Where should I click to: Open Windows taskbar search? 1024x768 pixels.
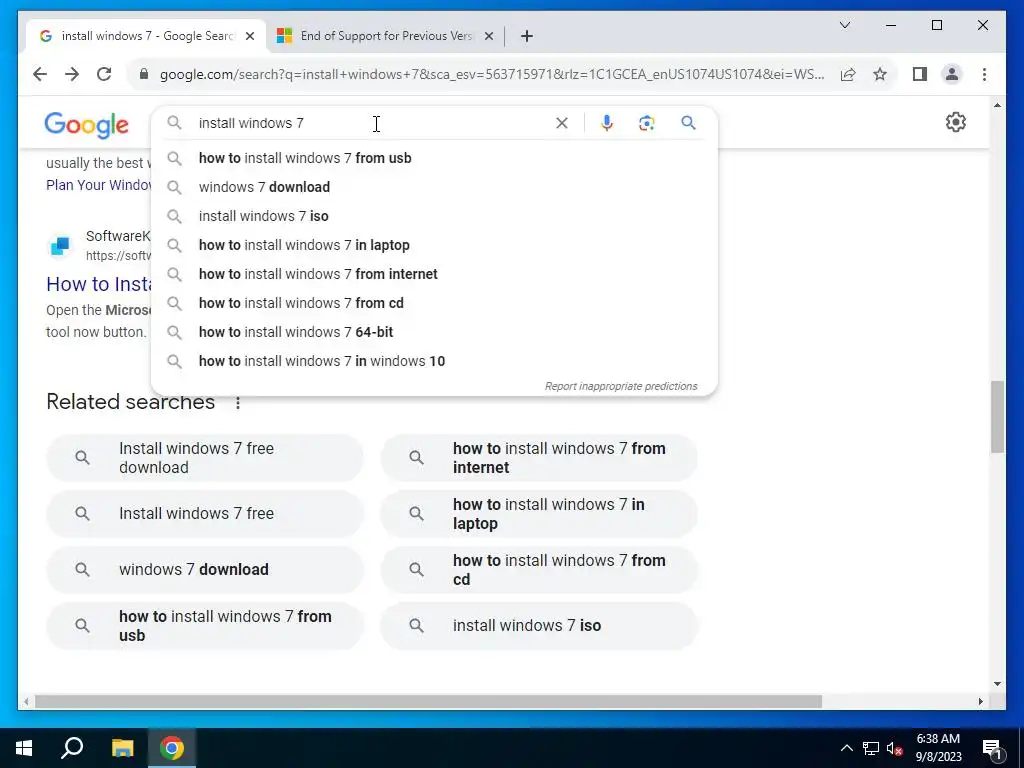click(x=72, y=748)
